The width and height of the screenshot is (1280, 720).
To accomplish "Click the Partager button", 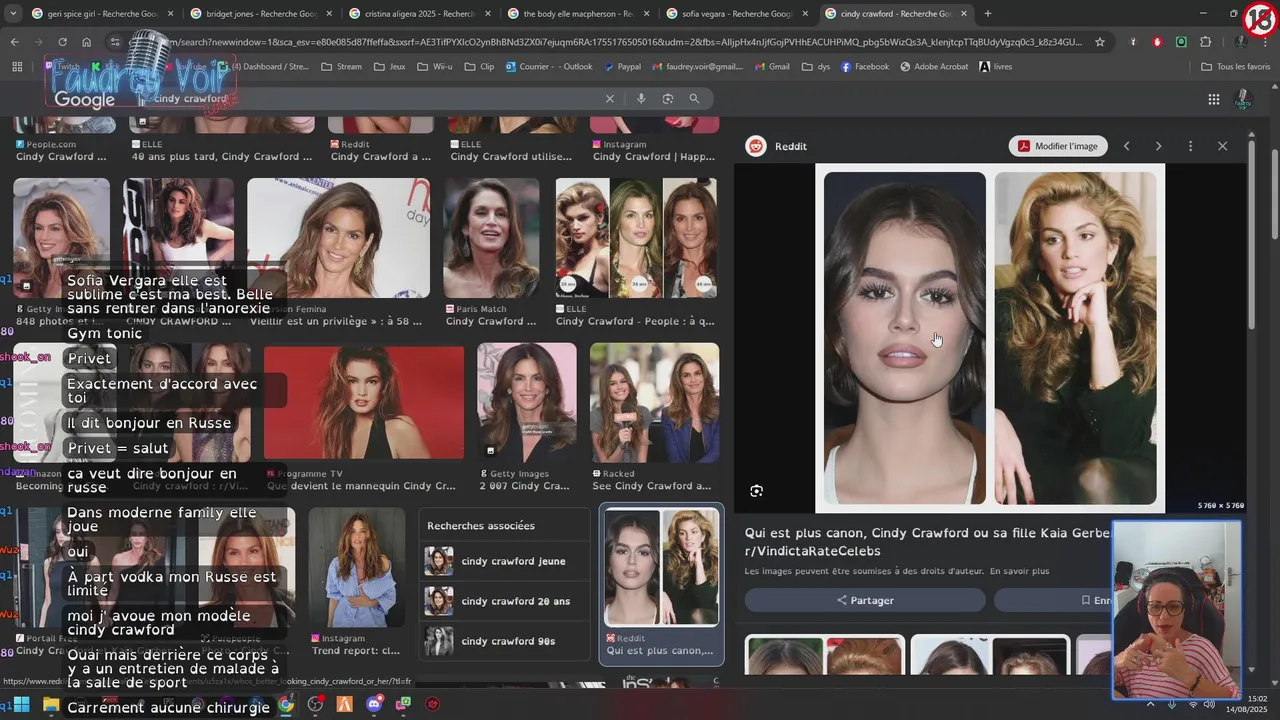I will coord(865,600).
